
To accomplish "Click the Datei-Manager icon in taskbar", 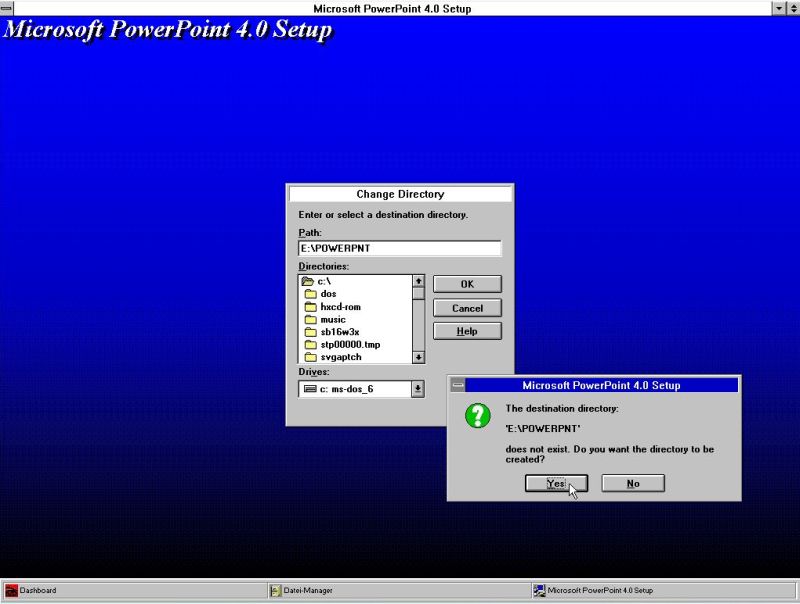I will click(276, 591).
